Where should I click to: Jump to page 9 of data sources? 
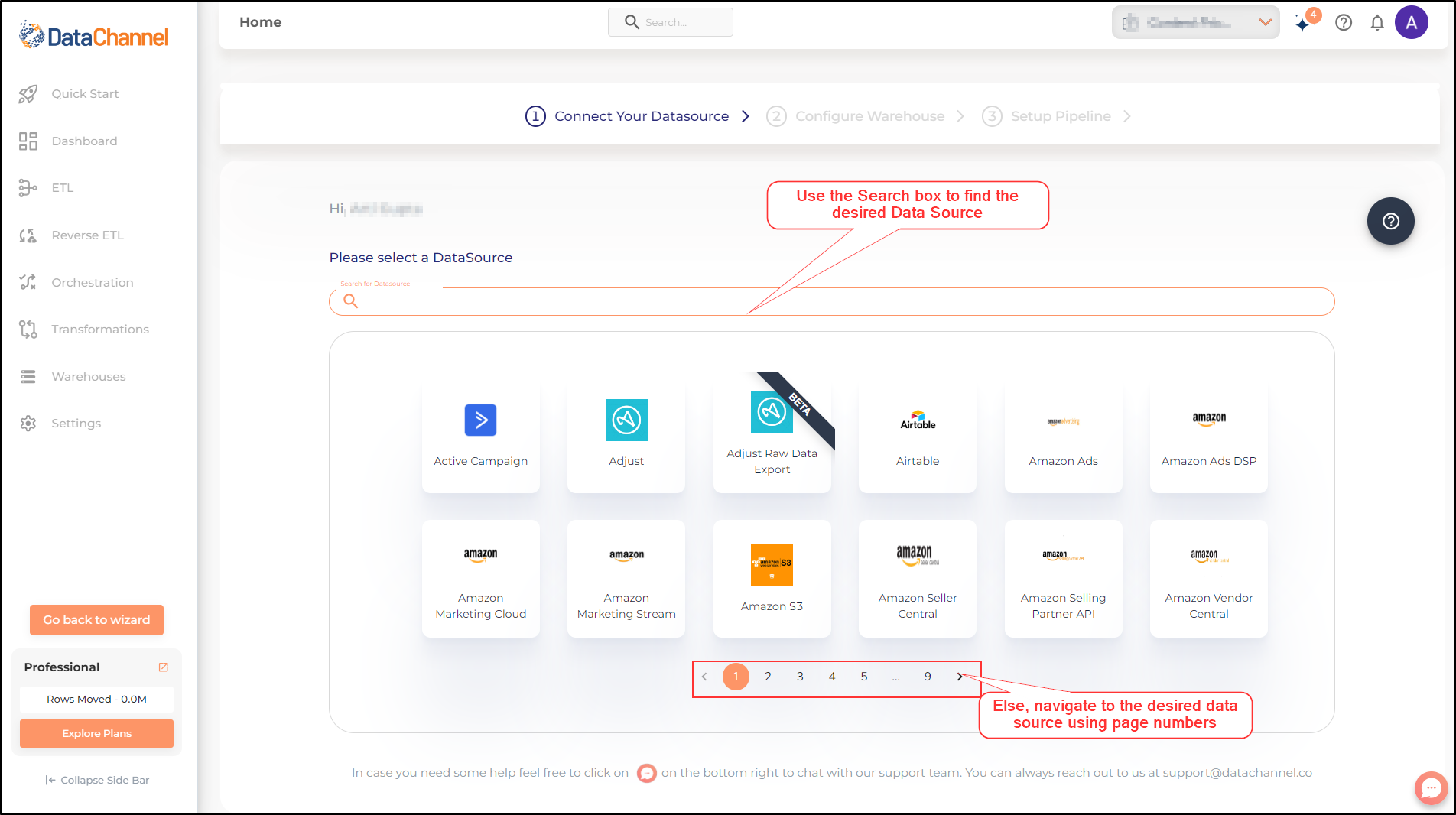pyautogui.click(x=928, y=677)
